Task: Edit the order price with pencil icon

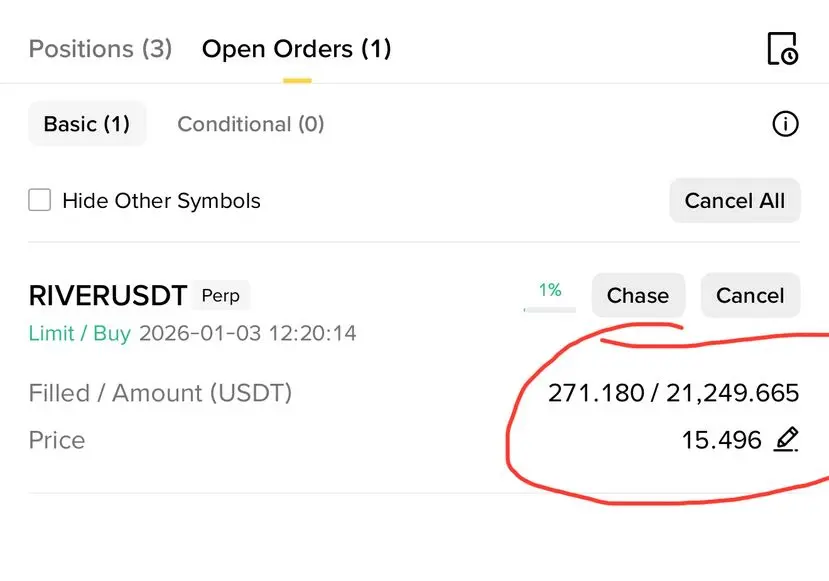Action: tap(787, 439)
